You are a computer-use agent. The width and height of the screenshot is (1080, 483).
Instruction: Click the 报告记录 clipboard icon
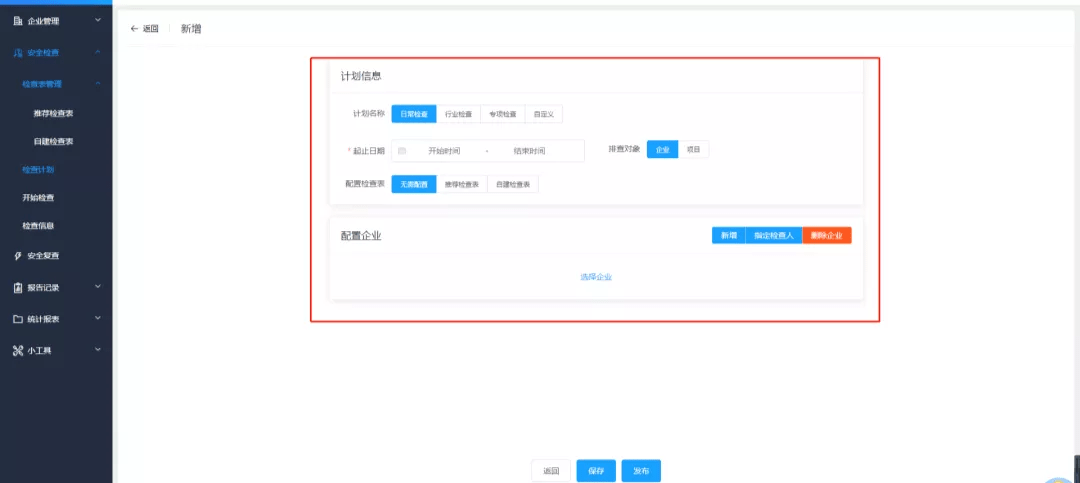click(x=18, y=287)
